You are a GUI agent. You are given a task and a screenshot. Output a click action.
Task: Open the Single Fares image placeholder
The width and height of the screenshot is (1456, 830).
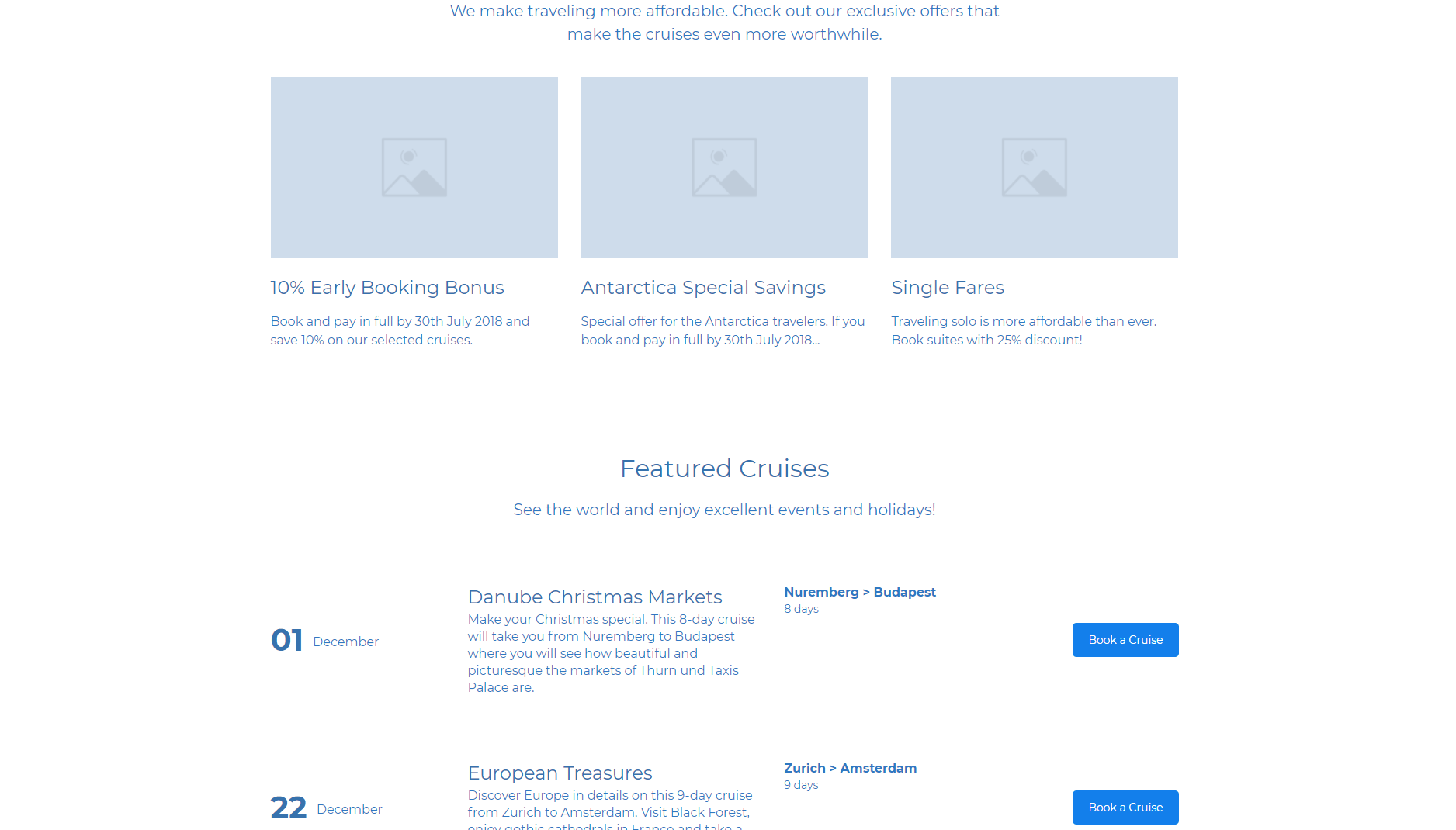click(1035, 167)
